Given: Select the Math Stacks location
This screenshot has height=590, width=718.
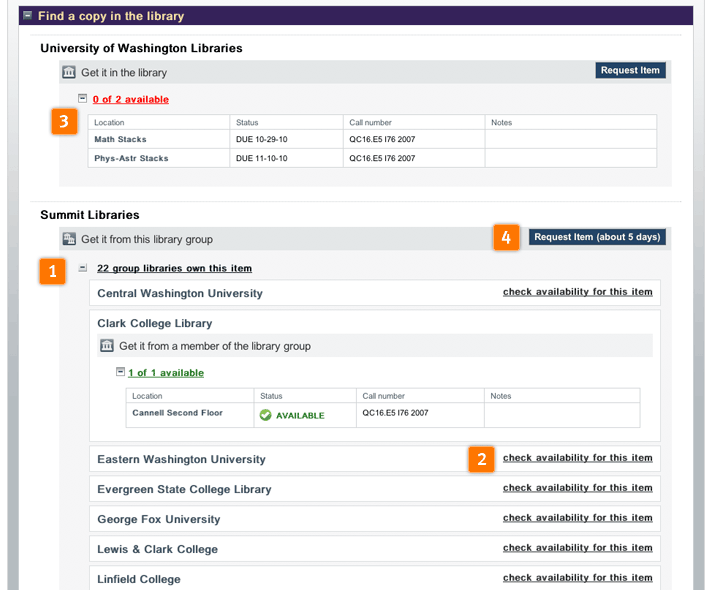Looking at the screenshot, I should point(120,140).
